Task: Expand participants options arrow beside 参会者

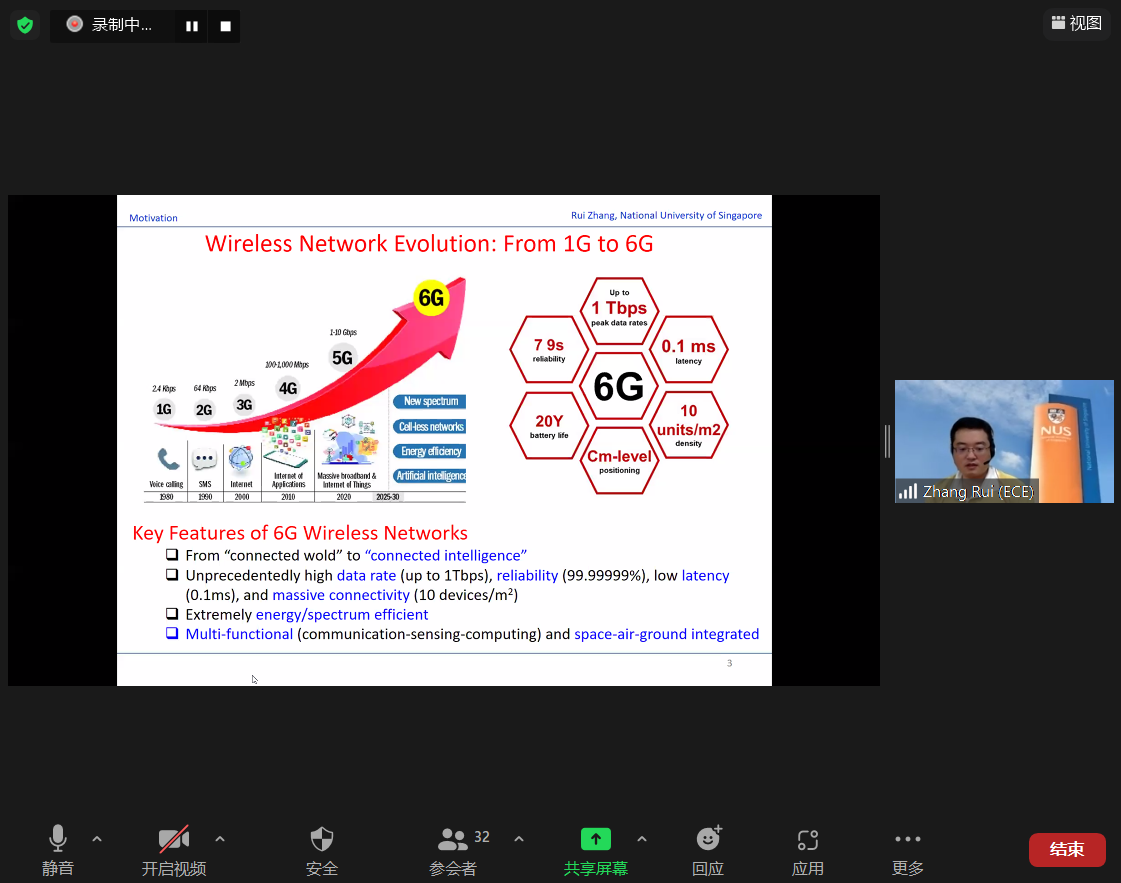Action: (519, 839)
